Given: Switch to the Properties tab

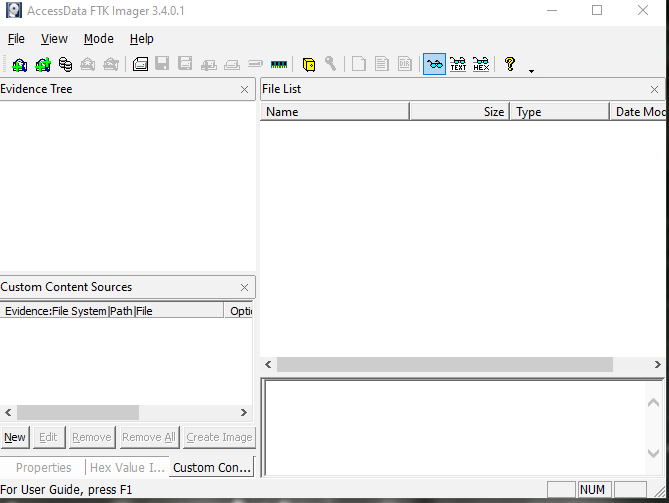Looking at the screenshot, I should pyautogui.click(x=43, y=468).
